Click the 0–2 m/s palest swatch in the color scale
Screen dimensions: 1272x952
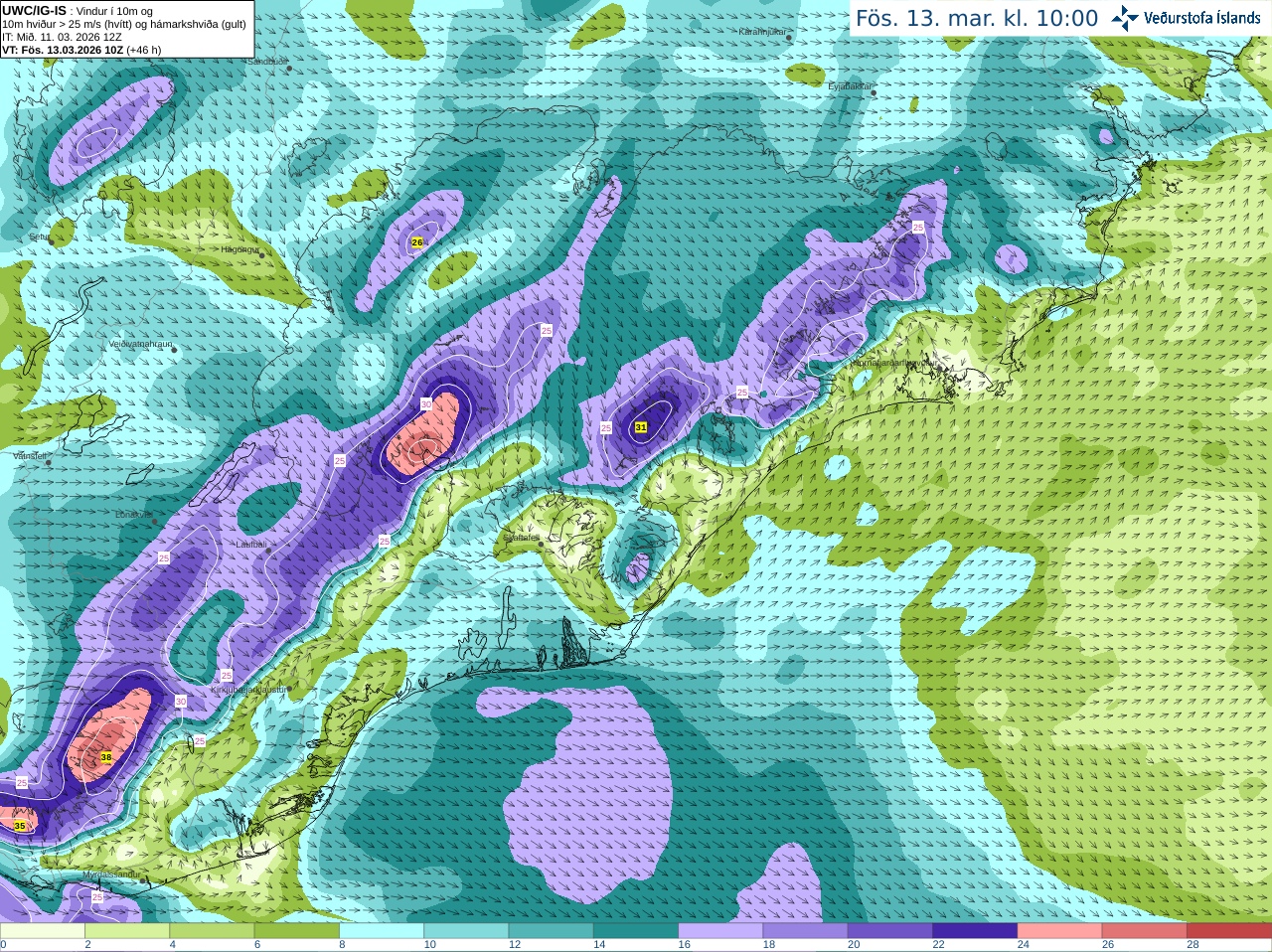[x=43, y=931]
